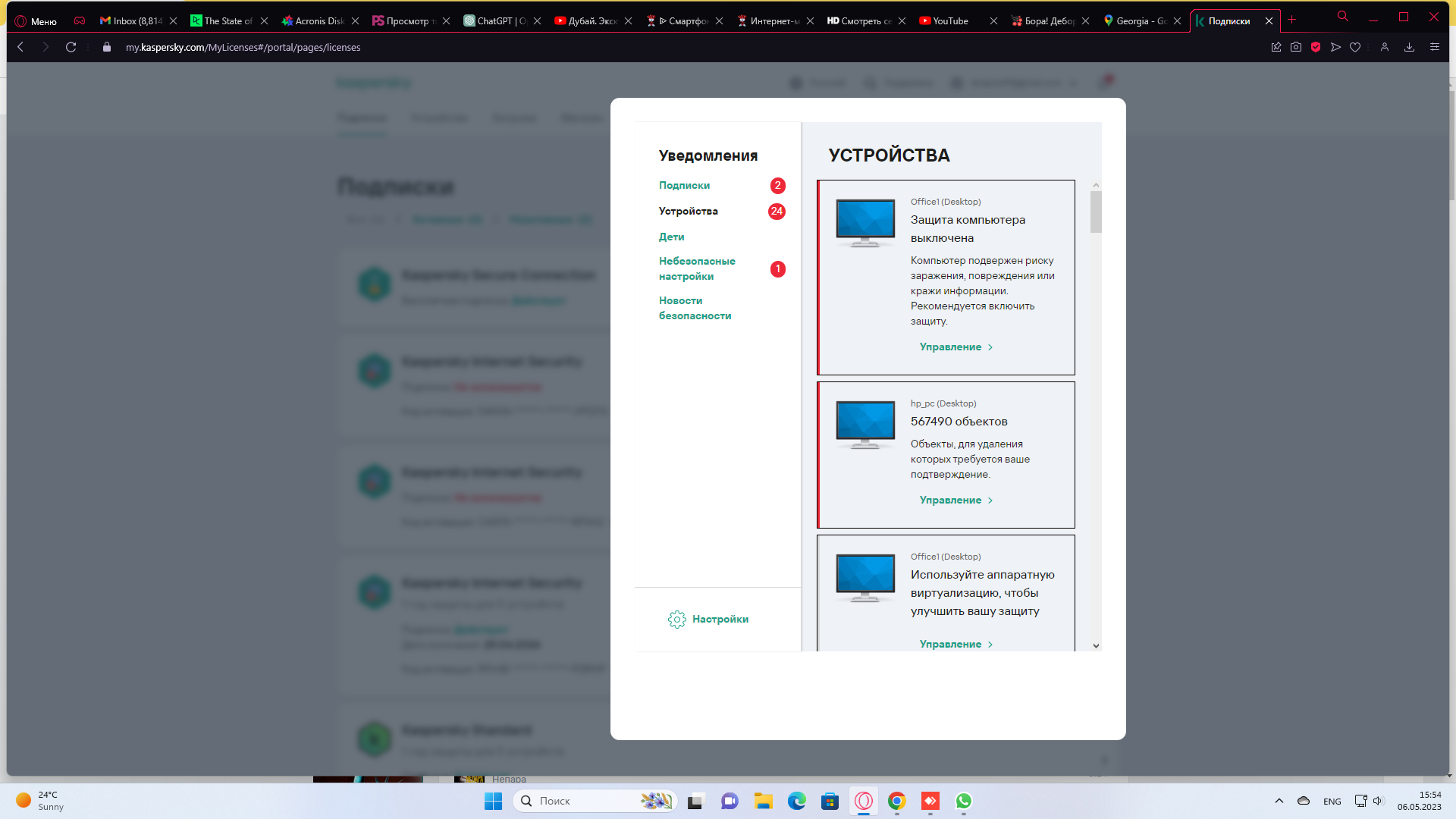
Task: Click Управление for 567490 объектов card
Action: pos(956,500)
